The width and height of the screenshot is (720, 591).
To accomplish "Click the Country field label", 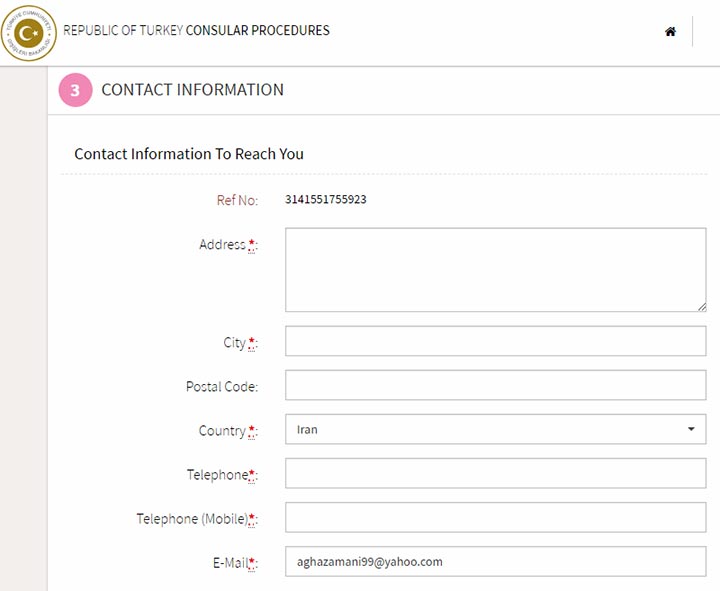I will (x=222, y=431).
